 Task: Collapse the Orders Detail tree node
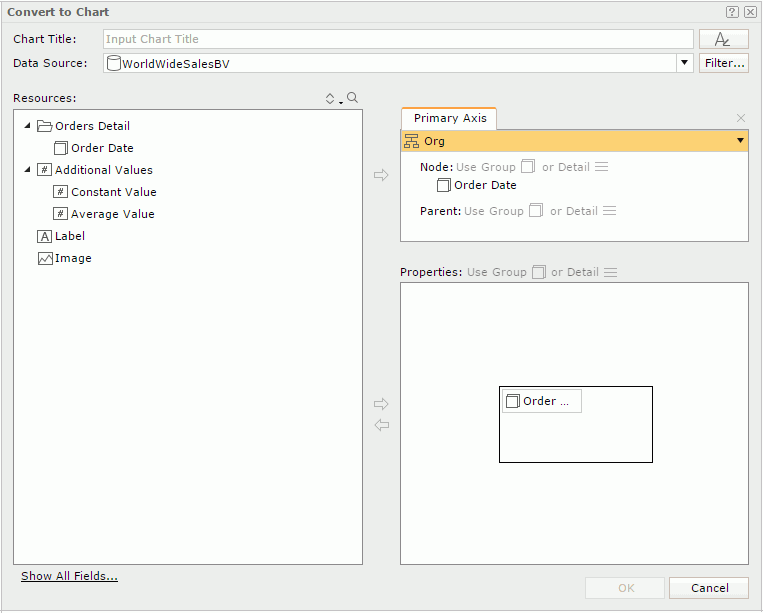(27, 126)
